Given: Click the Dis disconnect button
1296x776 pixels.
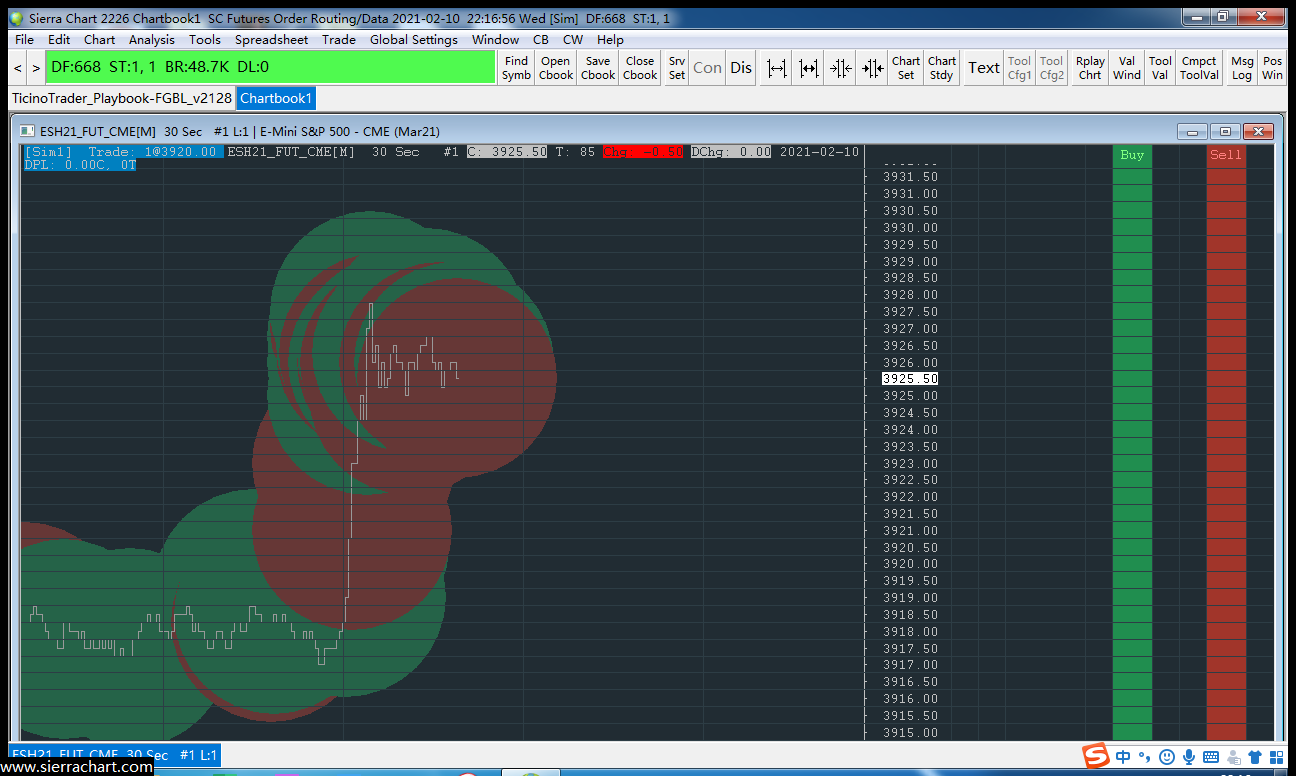Looking at the screenshot, I should coord(741,68).
